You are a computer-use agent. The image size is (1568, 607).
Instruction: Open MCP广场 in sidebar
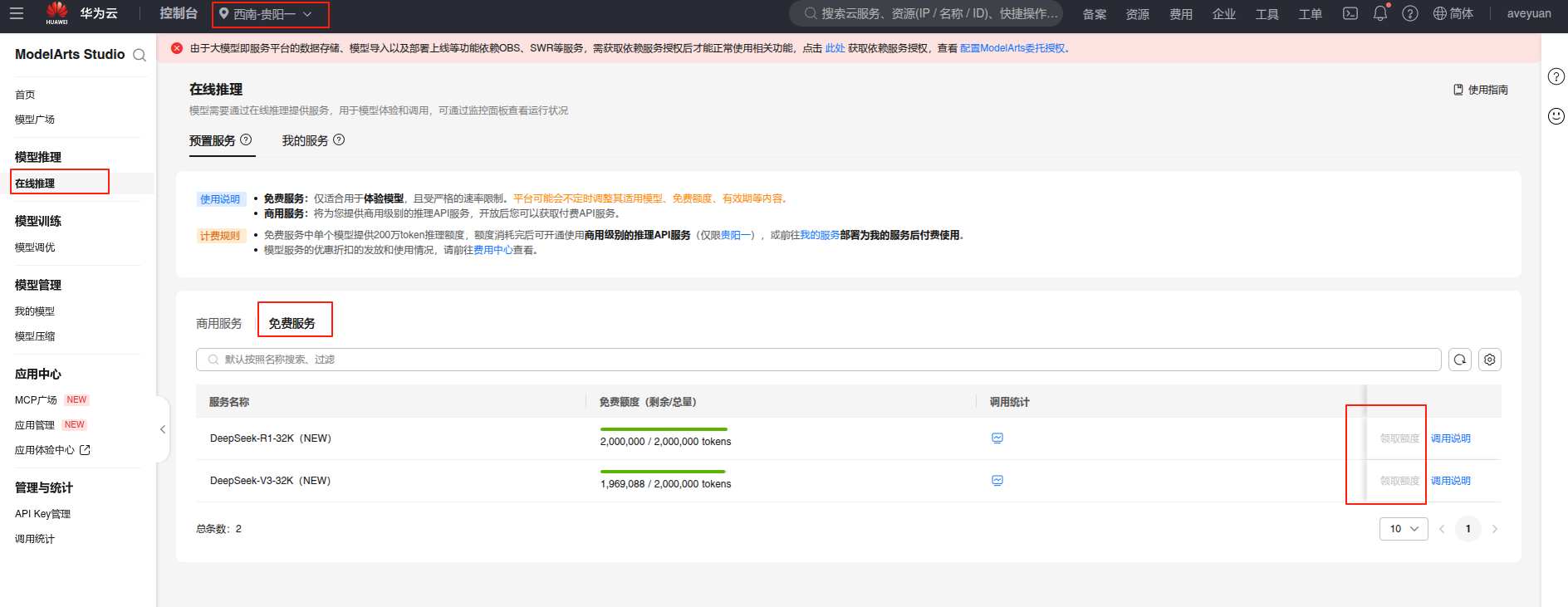click(36, 400)
